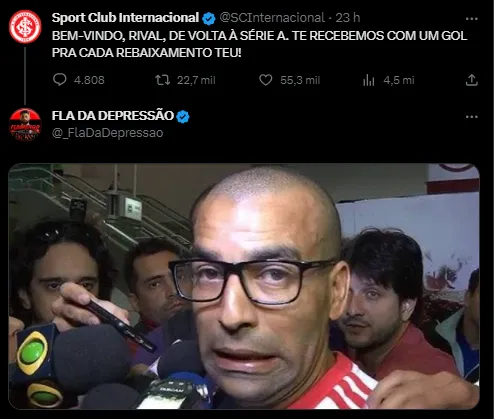Screen dimensions: 494x419
Task: Open the attached interview photo
Action: (x=244, y=286)
